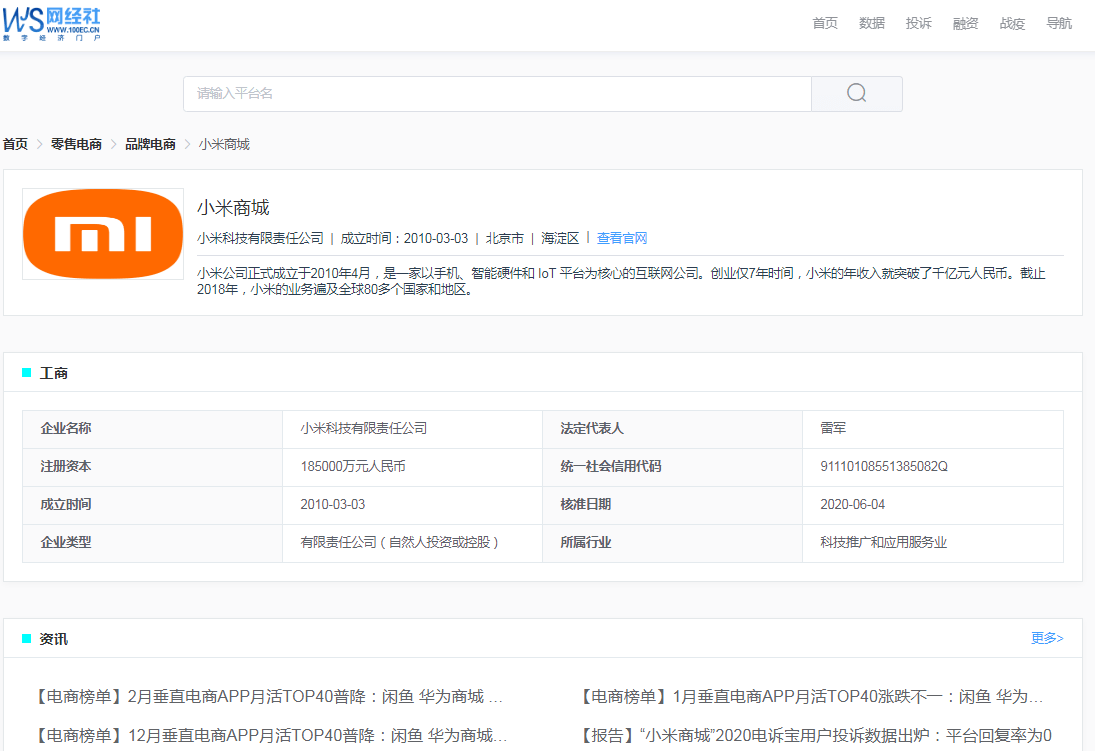This screenshot has width=1095, height=751.
Task: Click the company name 小米科技有限责任公司 under the title
Action: pyautogui.click(x=260, y=238)
